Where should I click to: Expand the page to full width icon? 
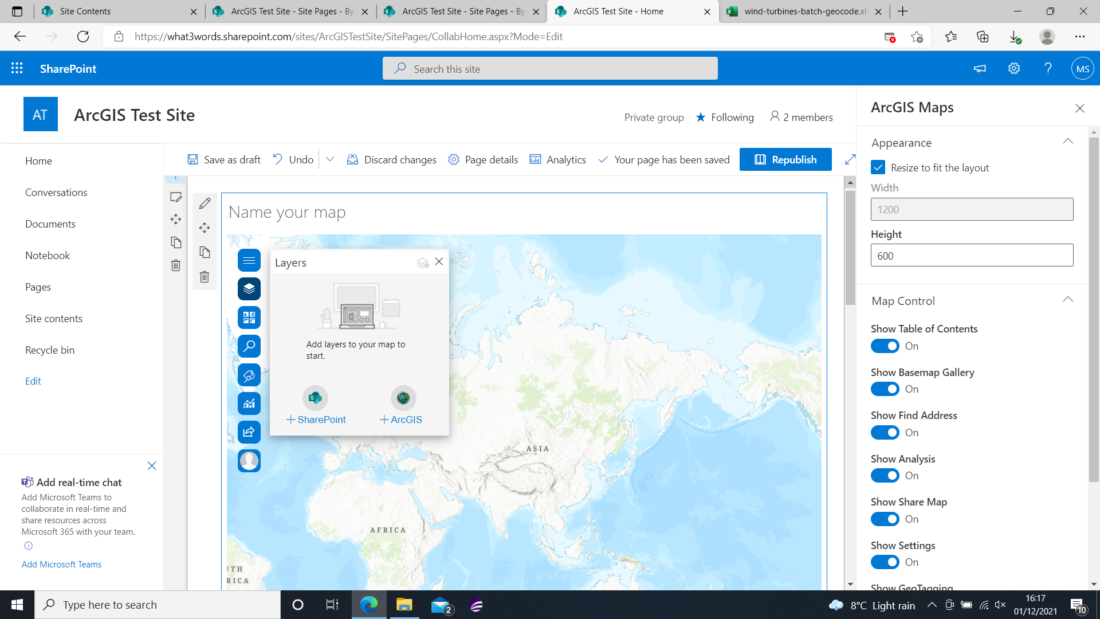(x=850, y=159)
